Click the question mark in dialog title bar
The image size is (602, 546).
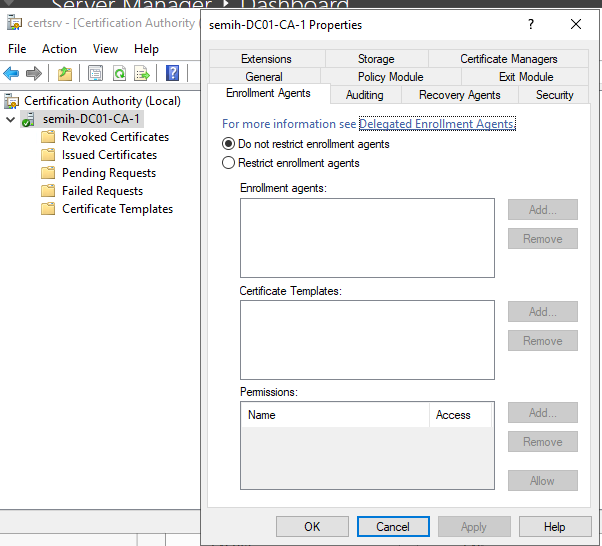pos(529,24)
